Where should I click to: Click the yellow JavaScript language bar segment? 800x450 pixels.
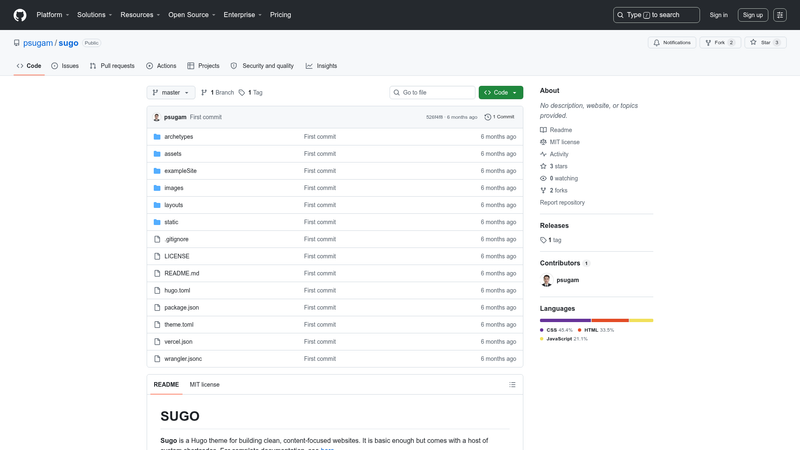coord(641,320)
